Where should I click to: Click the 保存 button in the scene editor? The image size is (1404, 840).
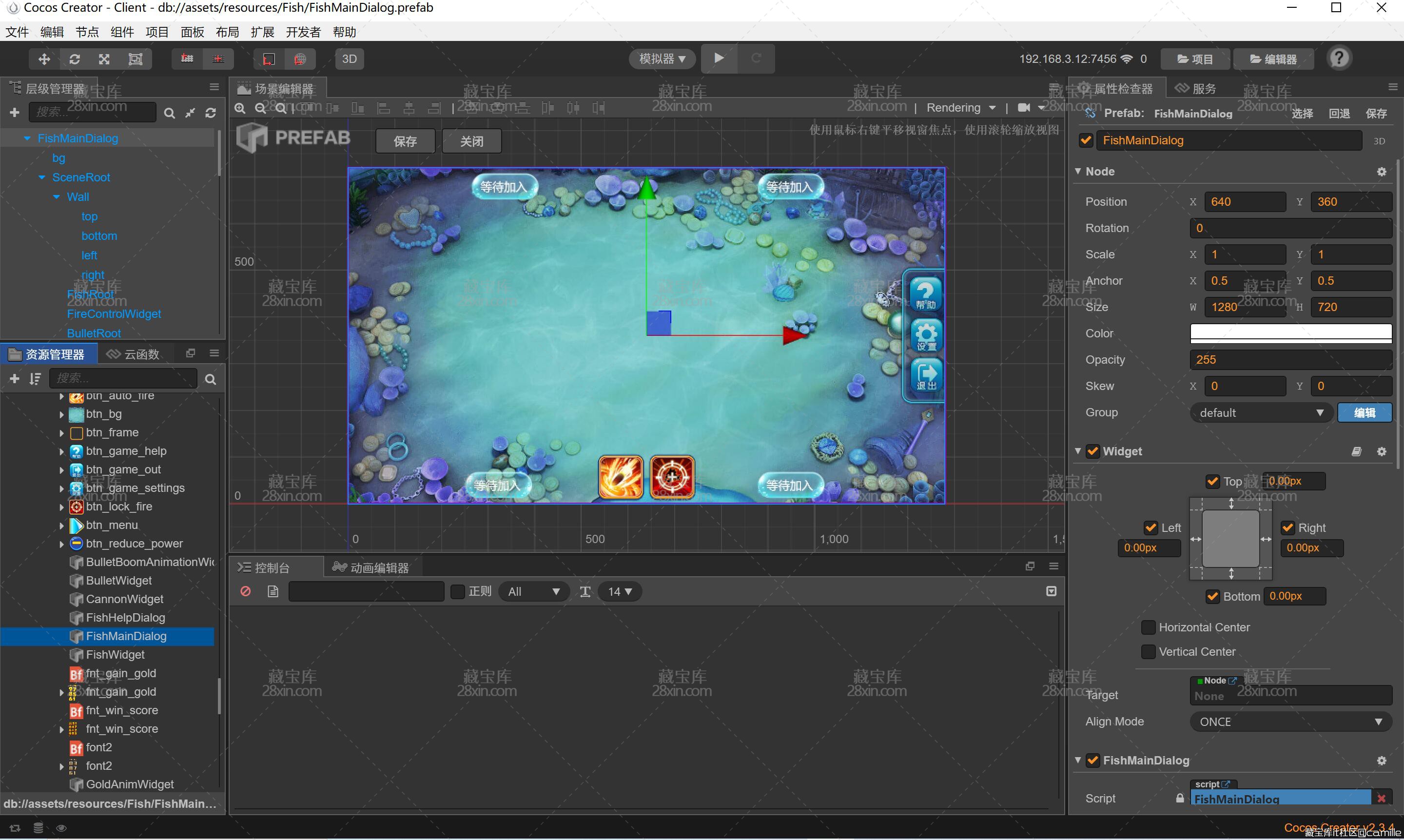click(405, 141)
